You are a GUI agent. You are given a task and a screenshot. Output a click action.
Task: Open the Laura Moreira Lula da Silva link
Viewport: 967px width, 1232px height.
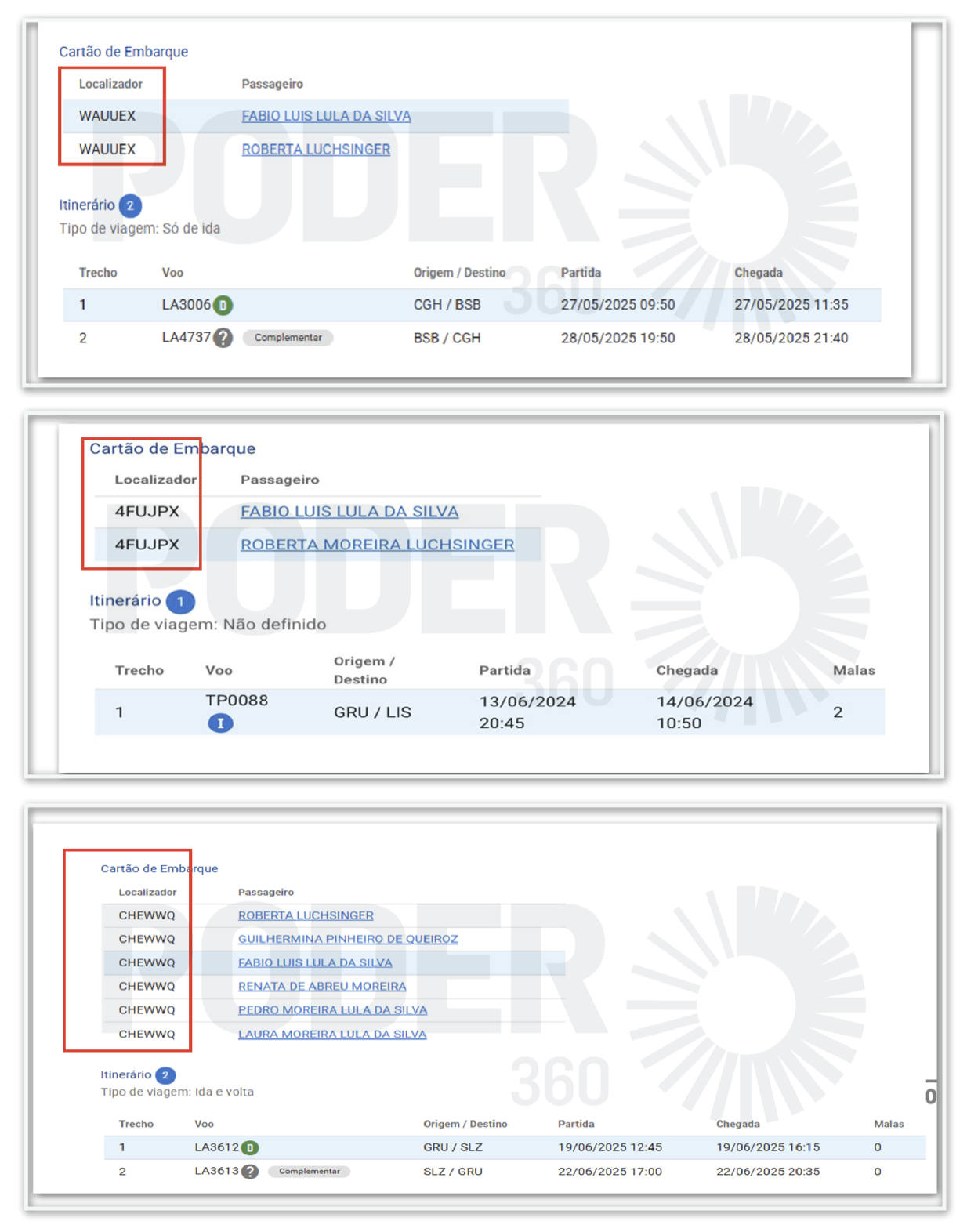click(x=332, y=1034)
